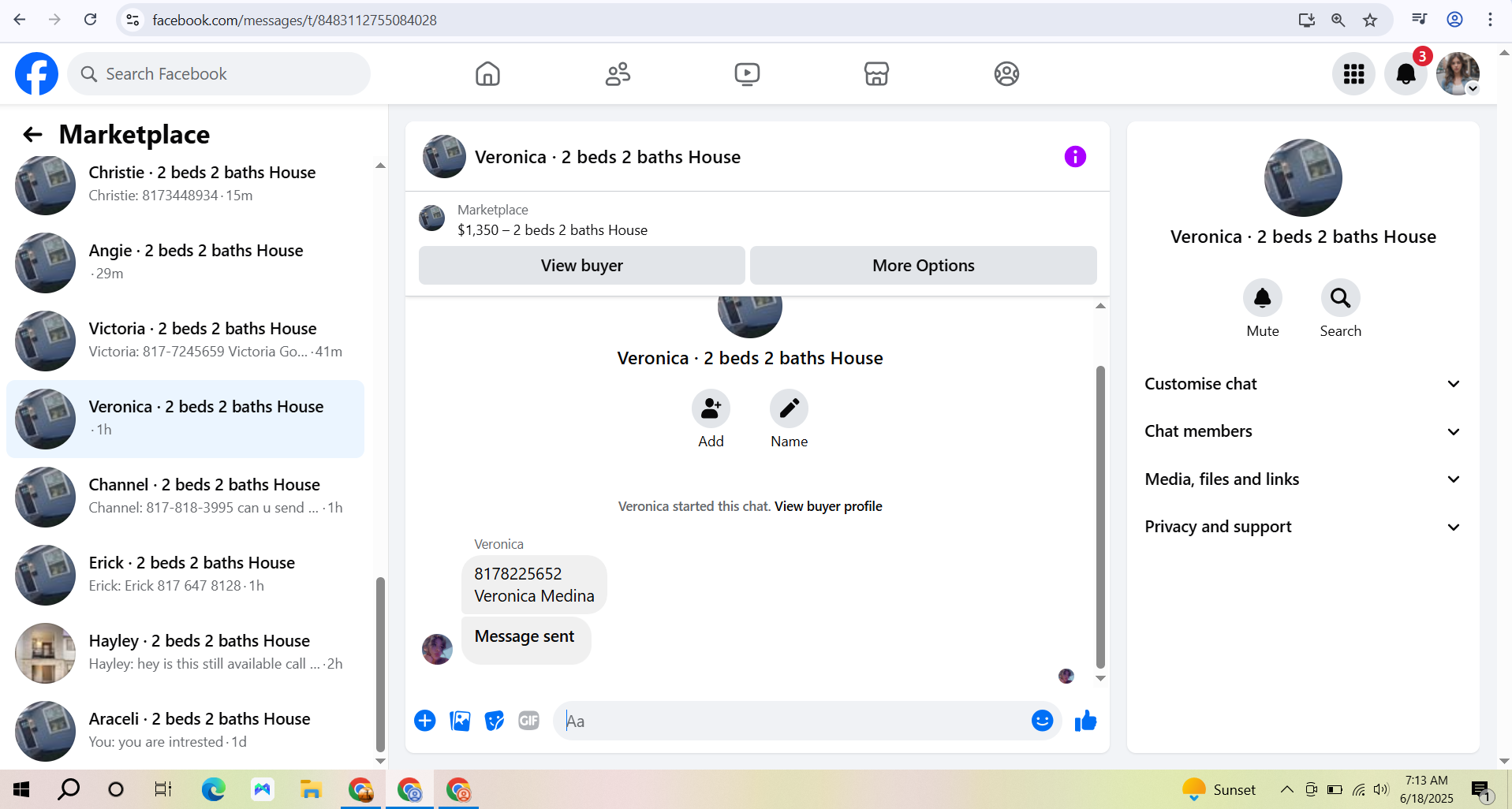Viewport: 1512px width, 809px height.
Task: Open Hayley's conversation
Action: click(x=186, y=653)
